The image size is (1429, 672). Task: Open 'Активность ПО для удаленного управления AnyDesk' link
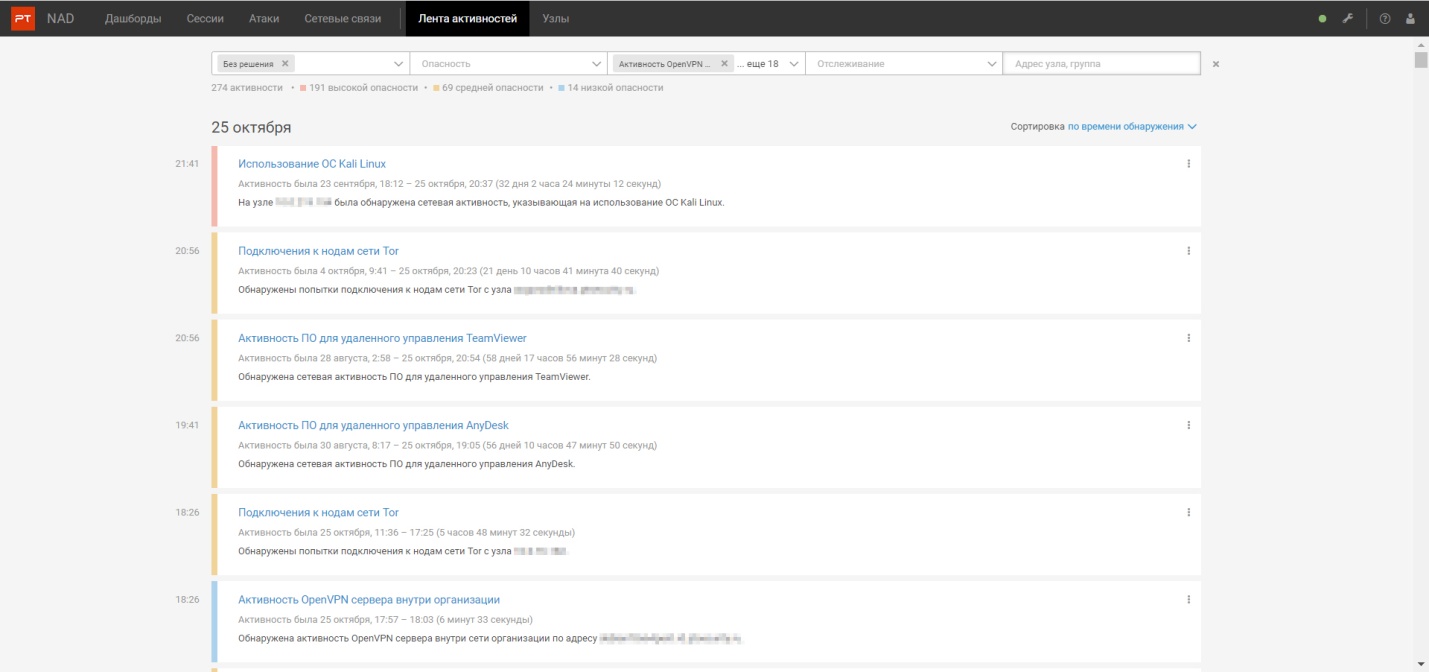(x=373, y=425)
